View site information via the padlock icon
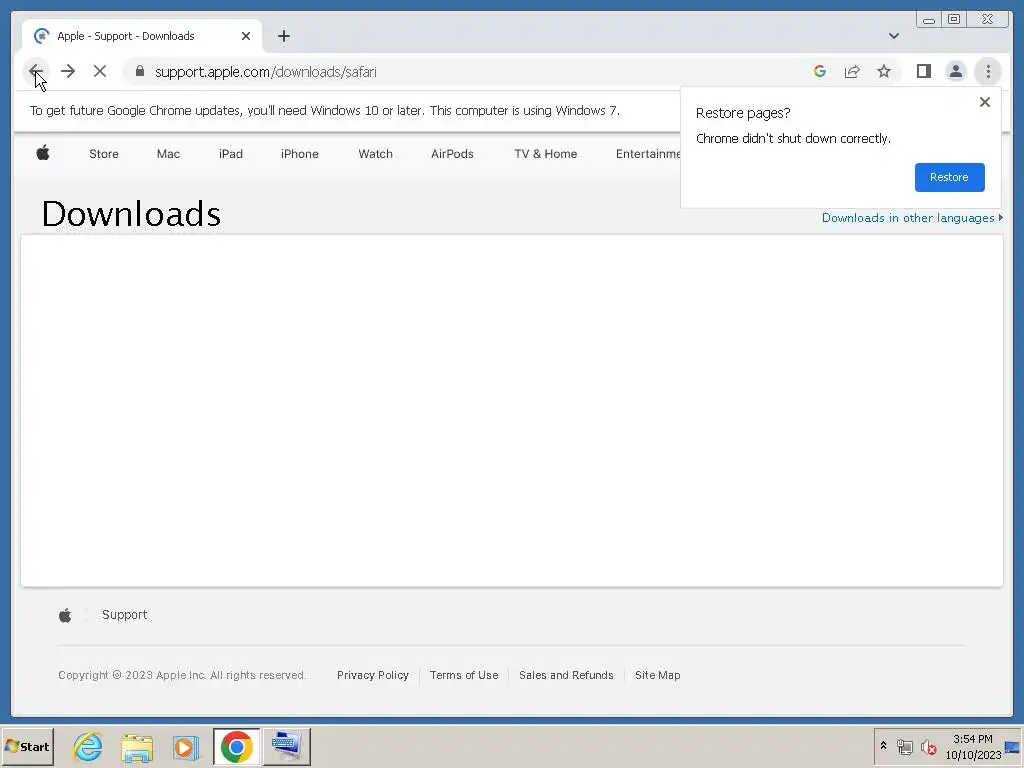The height and width of the screenshot is (768, 1024). pos(139,71)
